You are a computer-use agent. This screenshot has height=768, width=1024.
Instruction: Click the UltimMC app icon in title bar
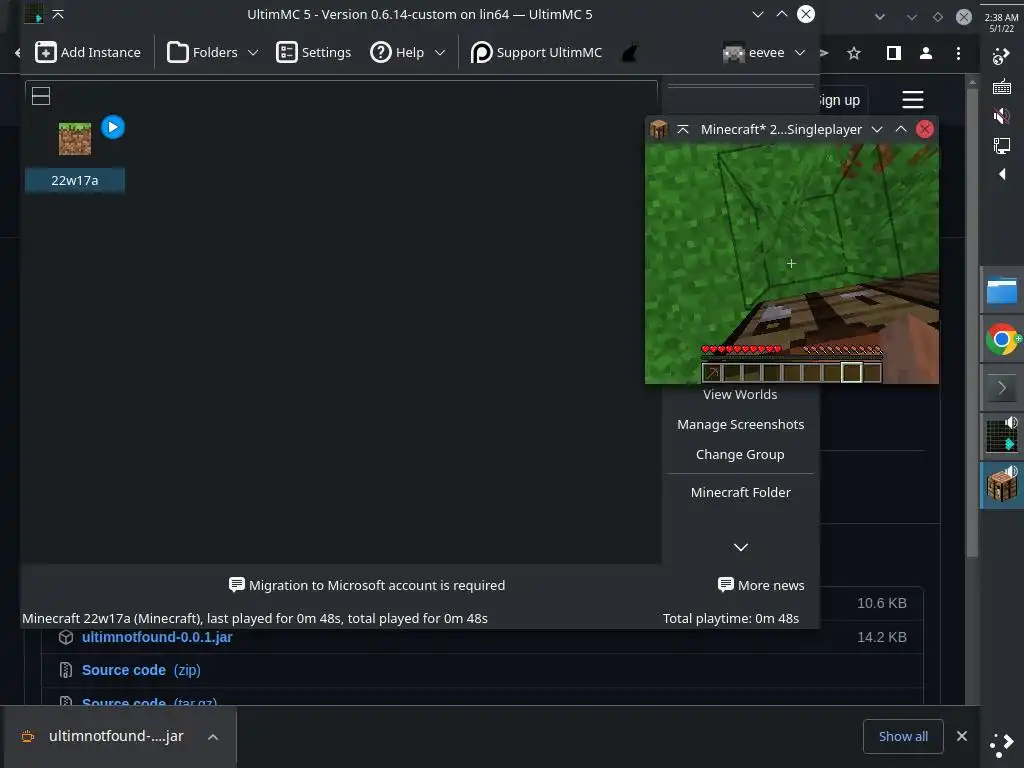tap(33, 14)
